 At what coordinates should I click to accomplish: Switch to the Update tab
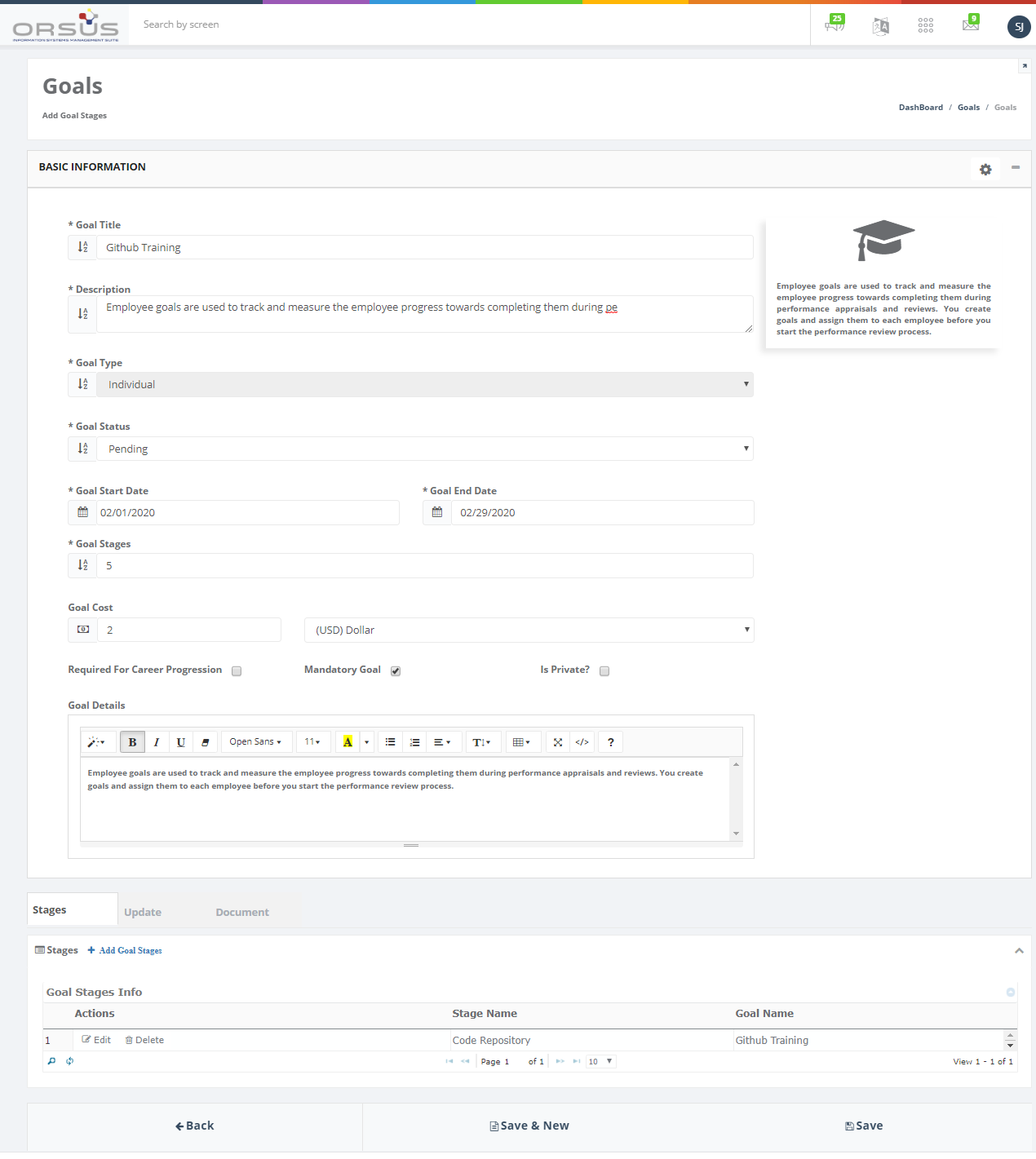tap(143, 913)
